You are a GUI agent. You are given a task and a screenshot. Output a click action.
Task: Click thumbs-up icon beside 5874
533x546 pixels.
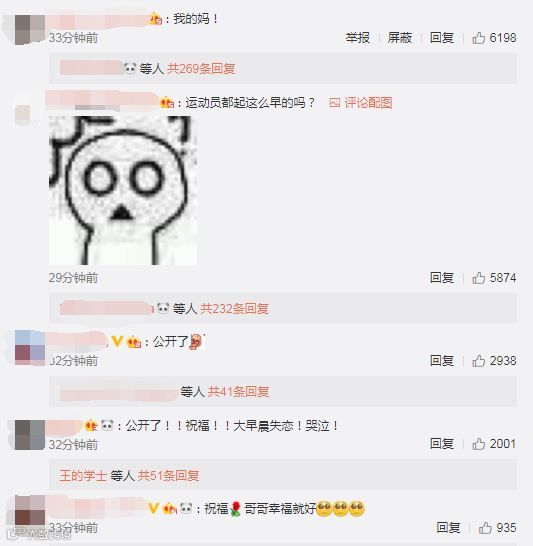tap(478, 278)
